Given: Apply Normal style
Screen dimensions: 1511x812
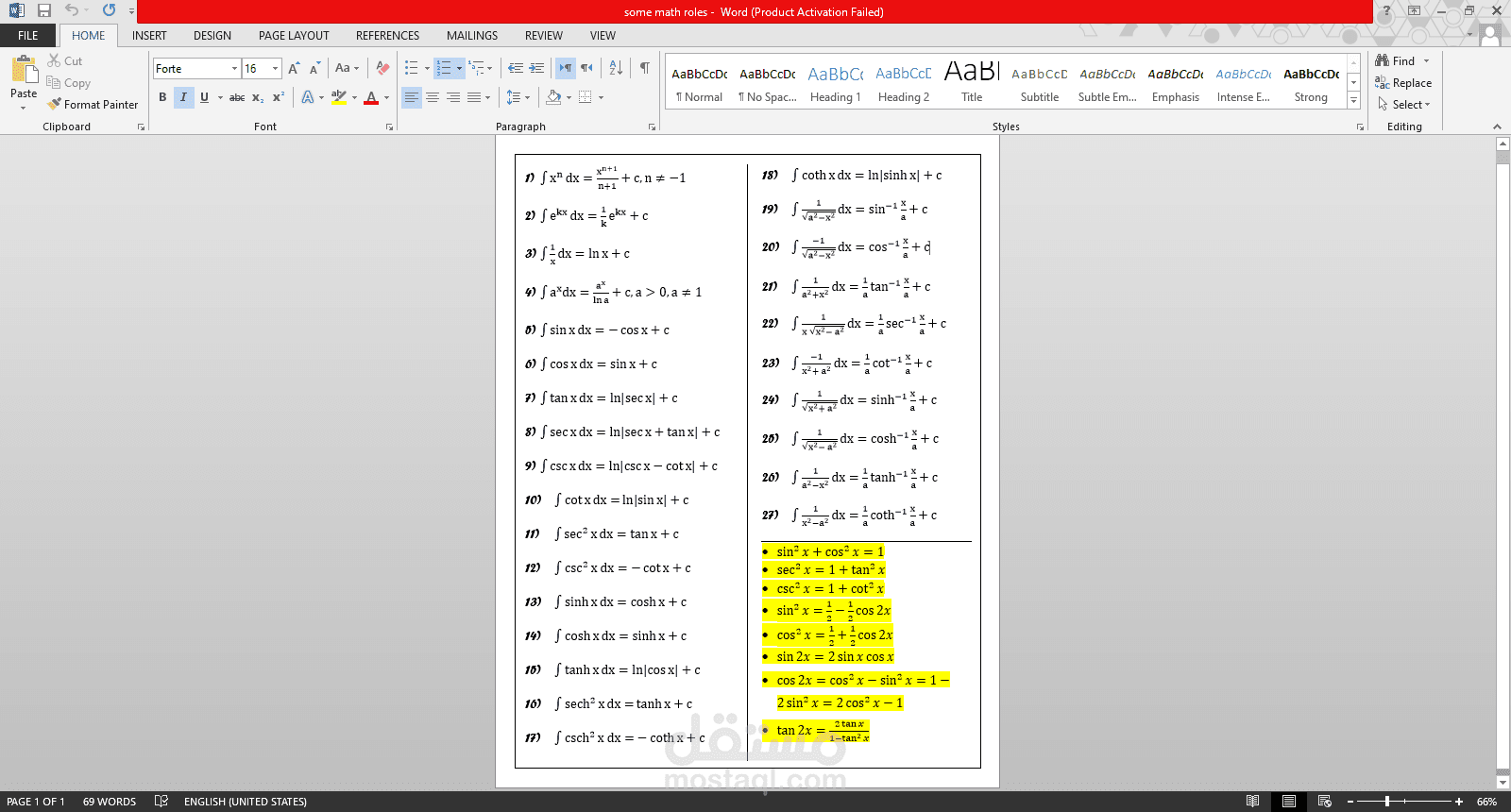Looking at the screenshot, I should pos(700,83).
